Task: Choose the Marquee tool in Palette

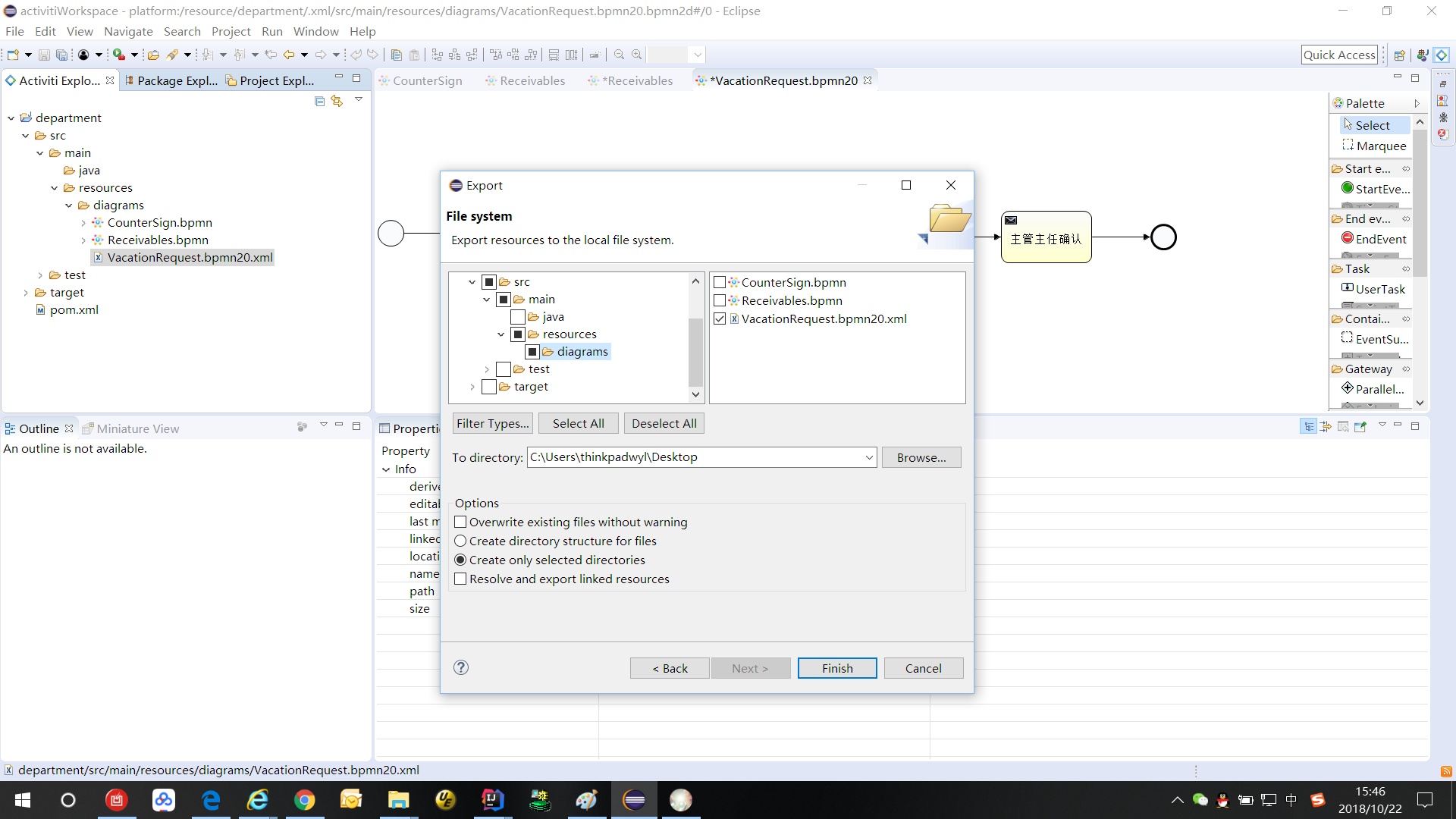Action: click(1373, 146)
